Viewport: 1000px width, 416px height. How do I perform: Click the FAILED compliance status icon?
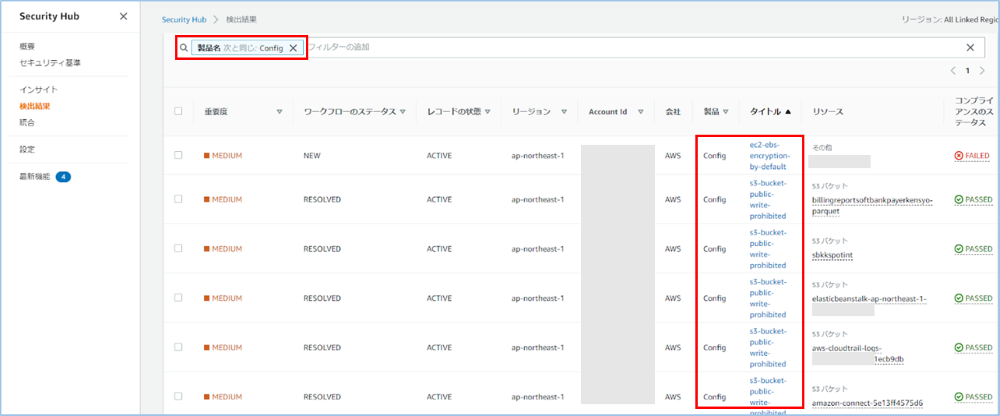(x=961, y=156)
